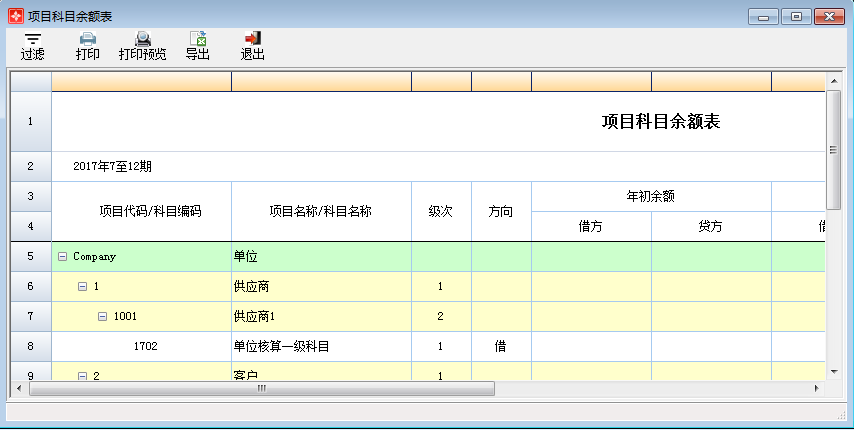Open Print Preview (打印预览)
The image size is (854, 430).
click(143, 39)
